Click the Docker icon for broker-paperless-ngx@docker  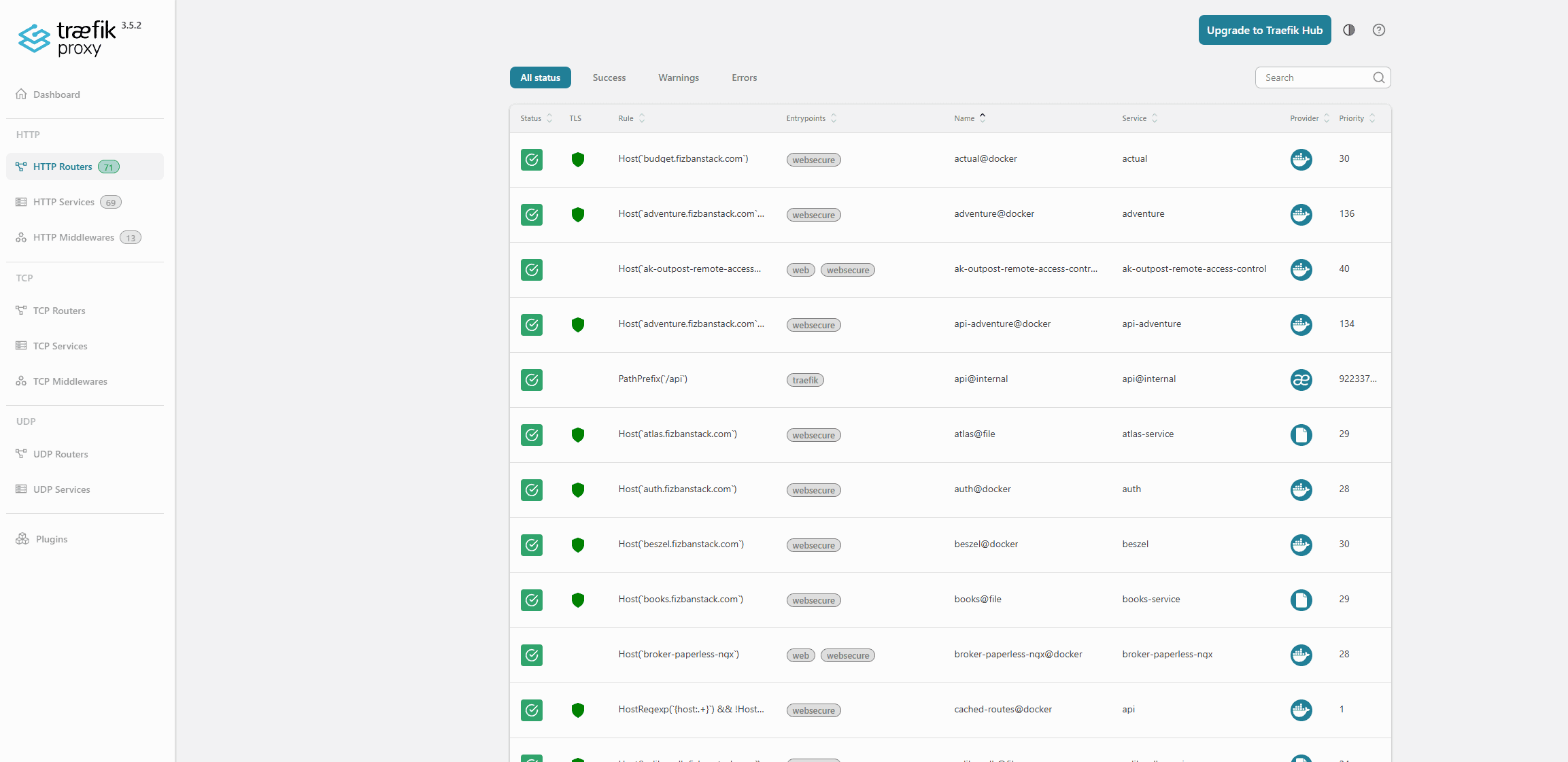pos(1301,655)
